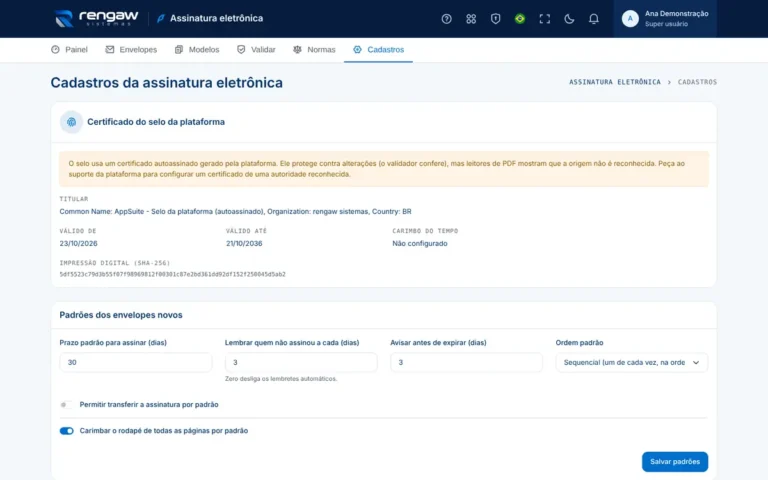Open the help question mark icon
768x480 pixels.
point(446,19)
